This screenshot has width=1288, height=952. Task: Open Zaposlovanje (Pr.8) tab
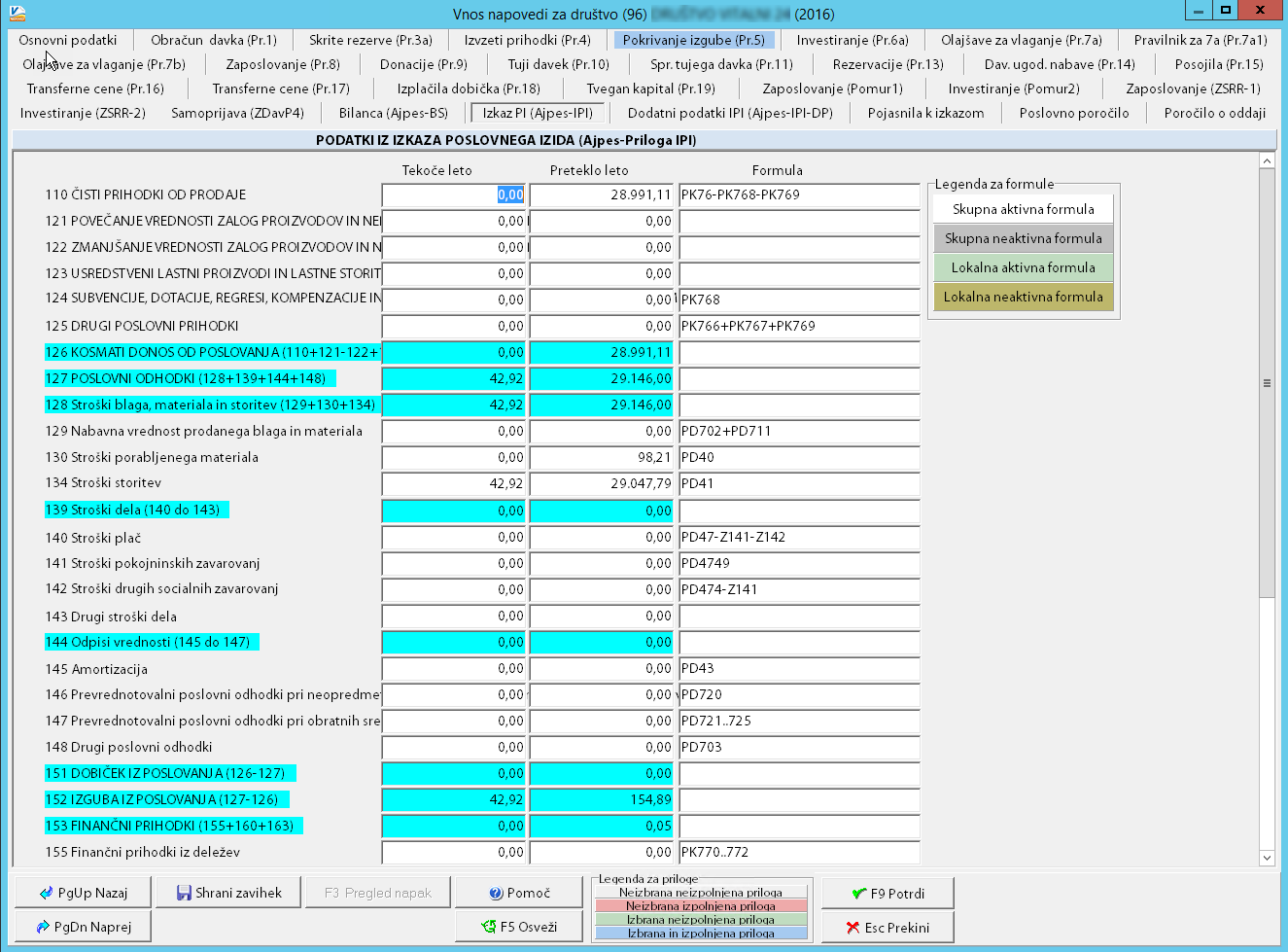pos(283,64)
